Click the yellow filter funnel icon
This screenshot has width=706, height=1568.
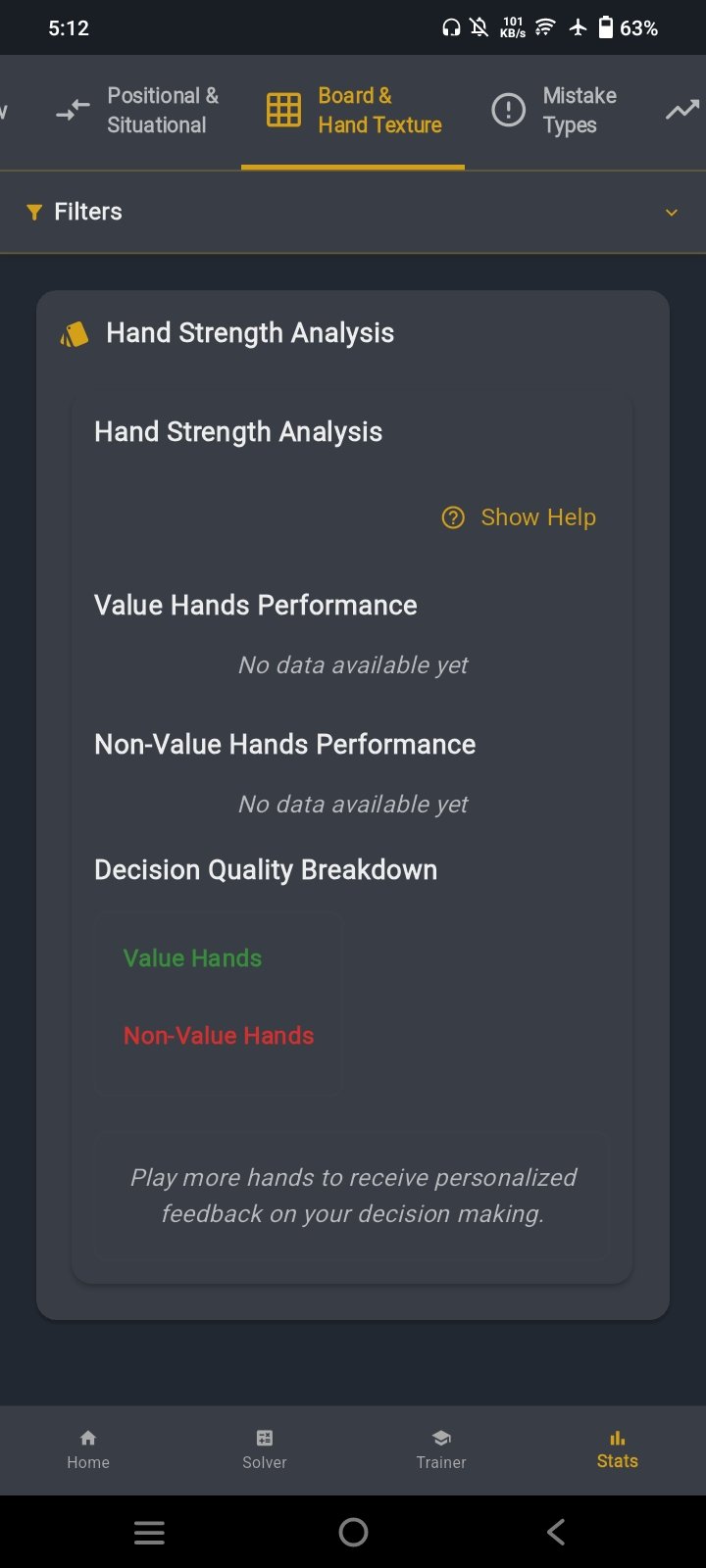point(34,213)
